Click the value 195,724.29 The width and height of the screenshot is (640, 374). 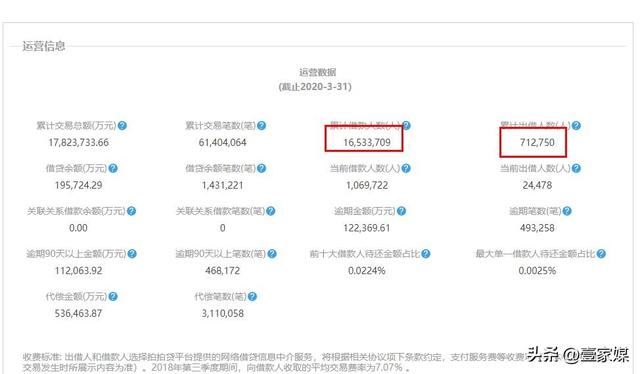point(78,185)
